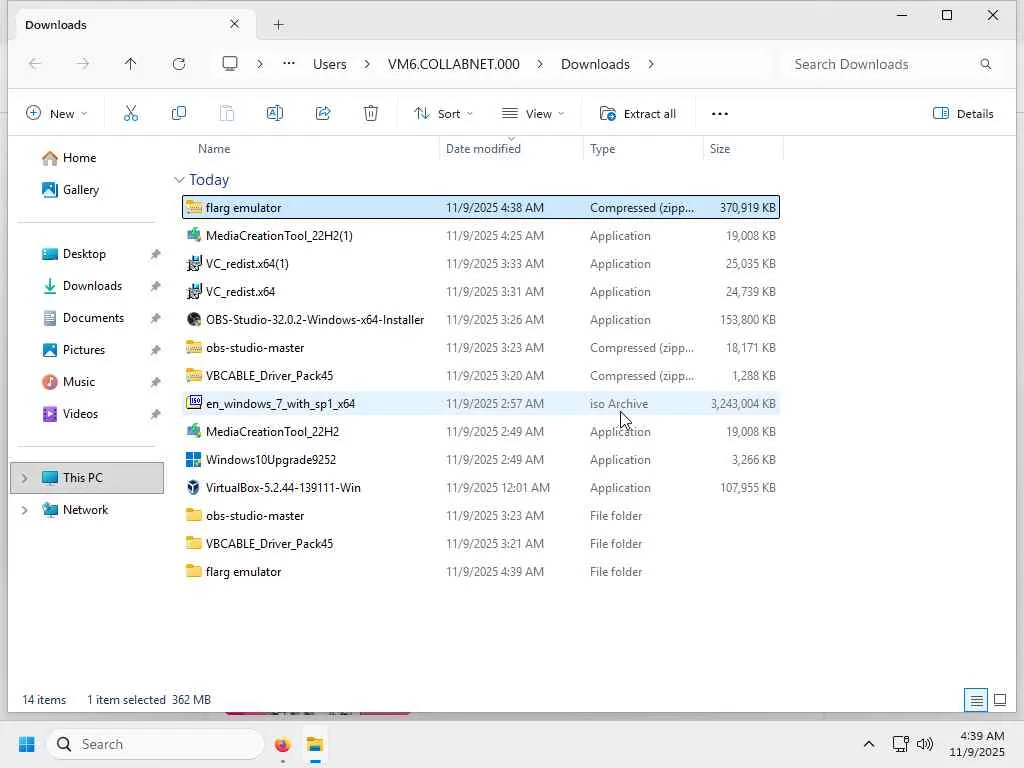Select the VC_redist.x64(1) file icon

[x=193, y=263]
